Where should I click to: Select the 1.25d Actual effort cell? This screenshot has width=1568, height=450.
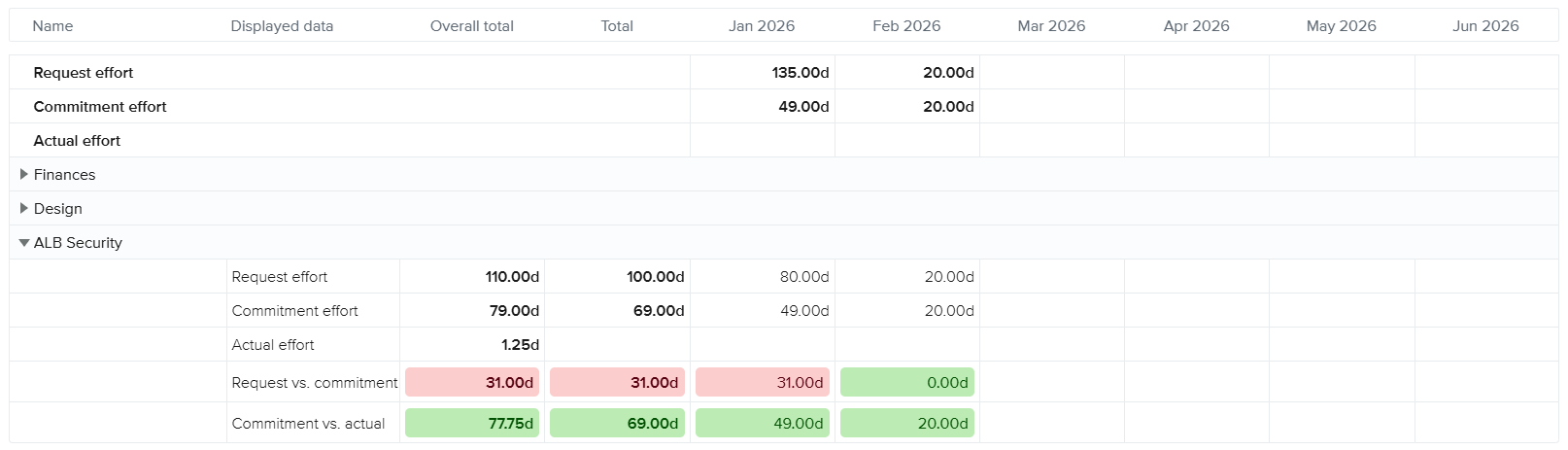(520, 345)
